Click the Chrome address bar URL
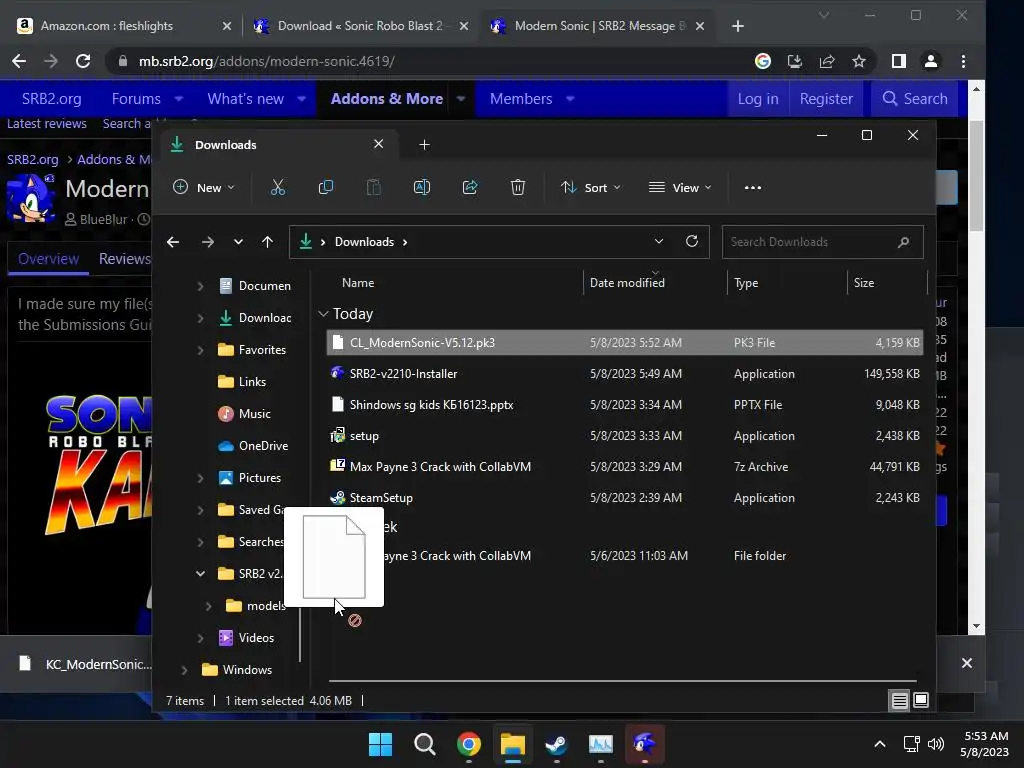This screenshot has height=768, width=1024. [x=266, y=61]
